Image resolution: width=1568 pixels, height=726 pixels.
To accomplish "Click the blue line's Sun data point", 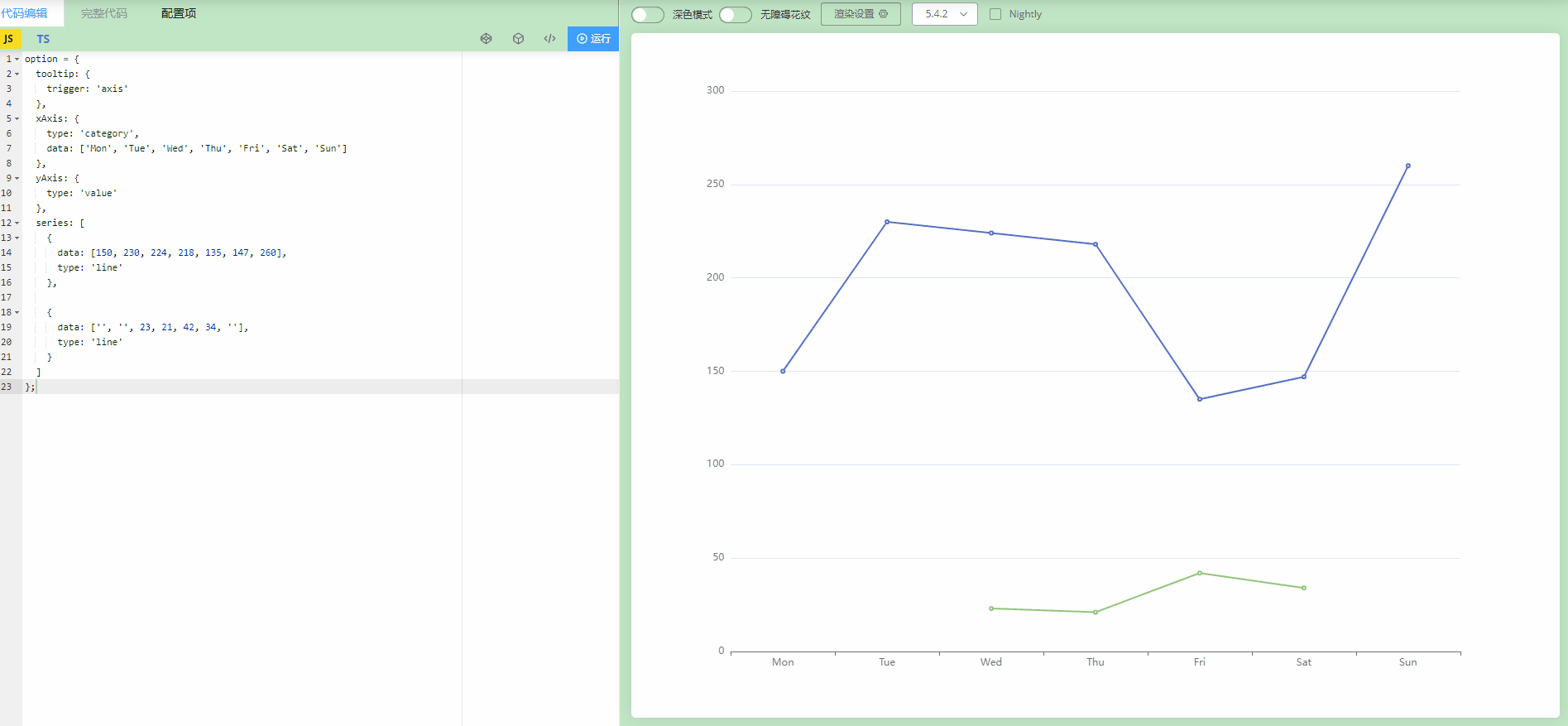I will 1407,166.
